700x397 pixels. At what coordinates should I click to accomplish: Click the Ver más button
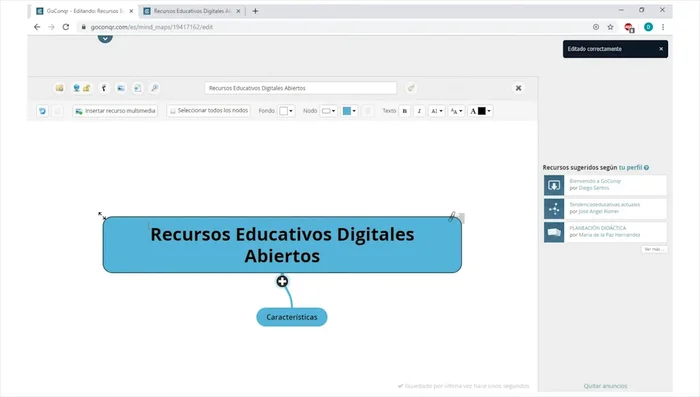pyautogui.click(x=654, y=249)
